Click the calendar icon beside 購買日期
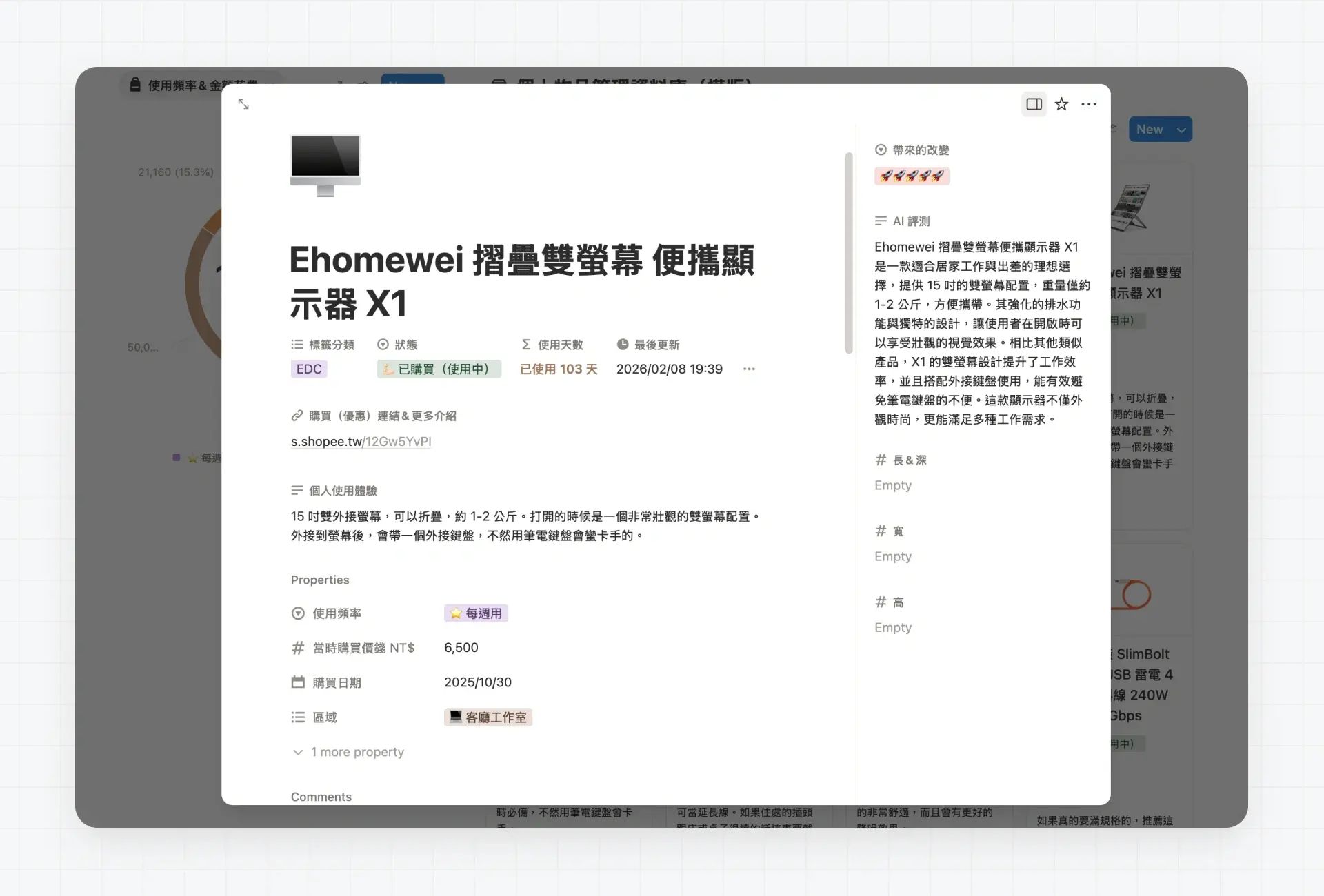The image size is (1324, 896). coord(298,682)
